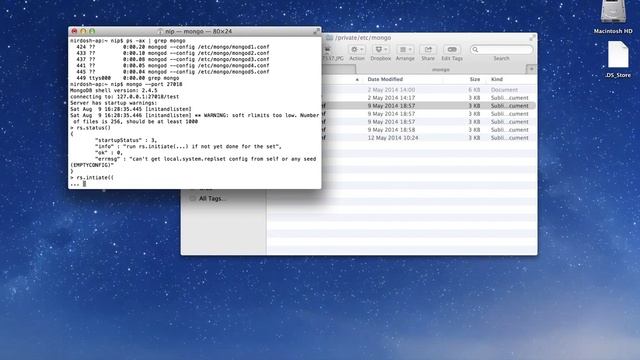Image resolution: width=640 pixels, height=360 pixels.
Task: Zoom the Terminal with green button
Action: [x=92, y=31]
